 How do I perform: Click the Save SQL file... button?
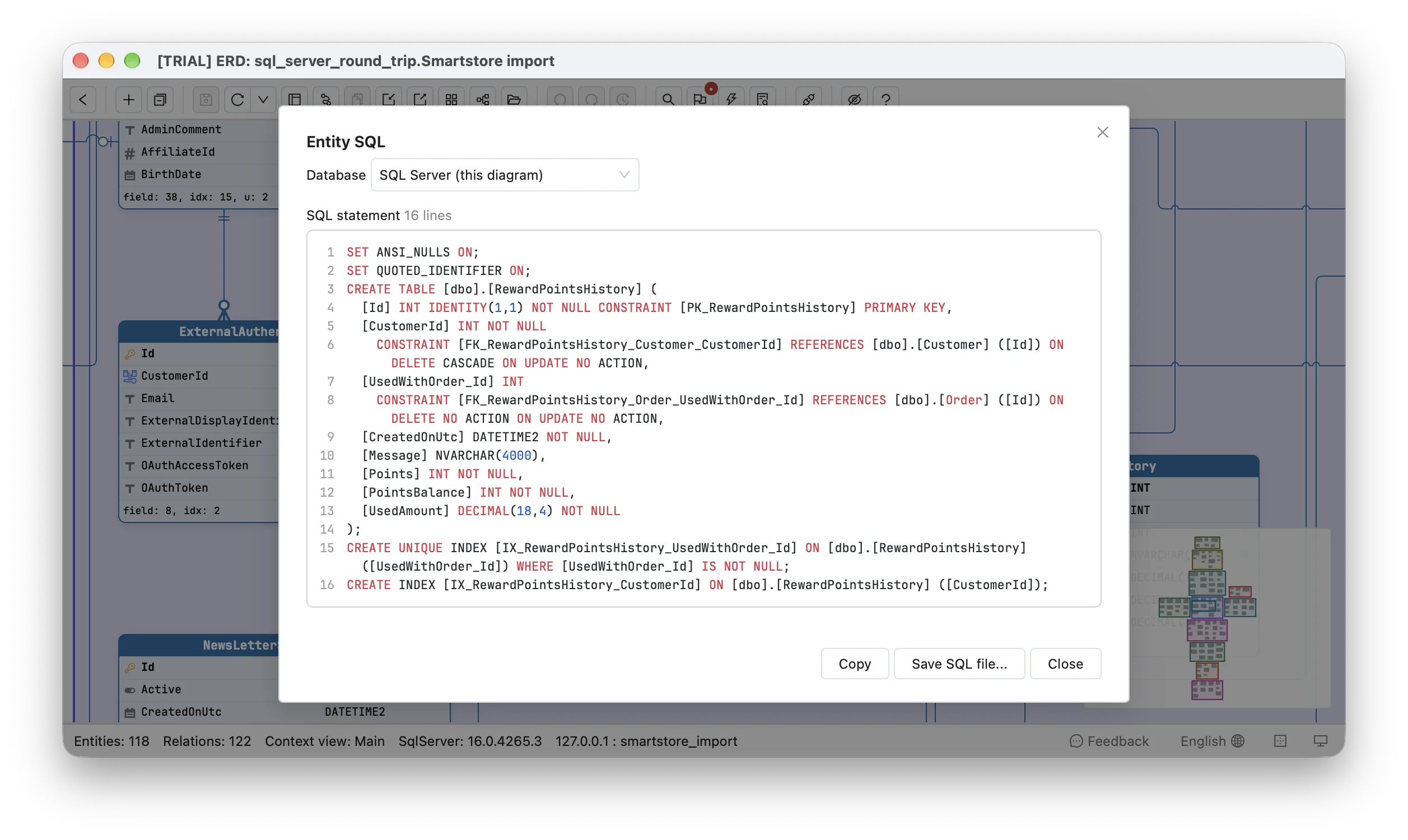pos(959,664)
